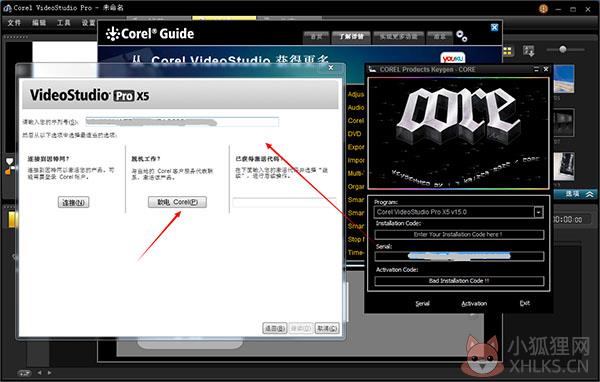Expand the 选项 options panel
The width and height of the screenshot is (600, 382).
click(579, 194)
